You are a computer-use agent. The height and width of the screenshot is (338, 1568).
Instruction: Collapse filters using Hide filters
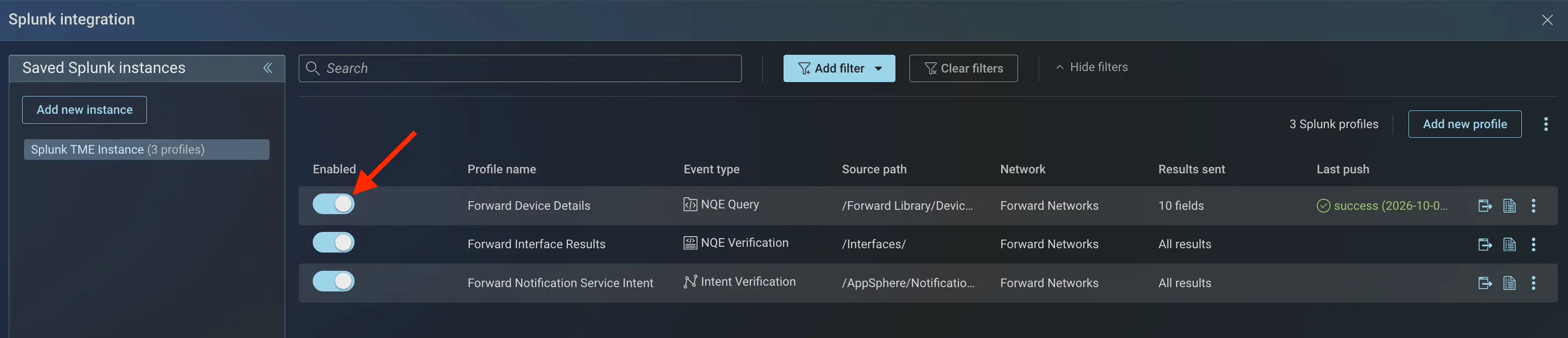pos(1091,68)
